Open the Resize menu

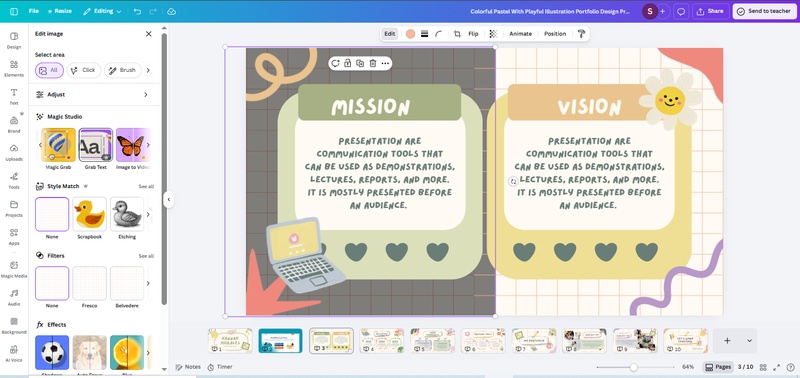click(59, 11)
